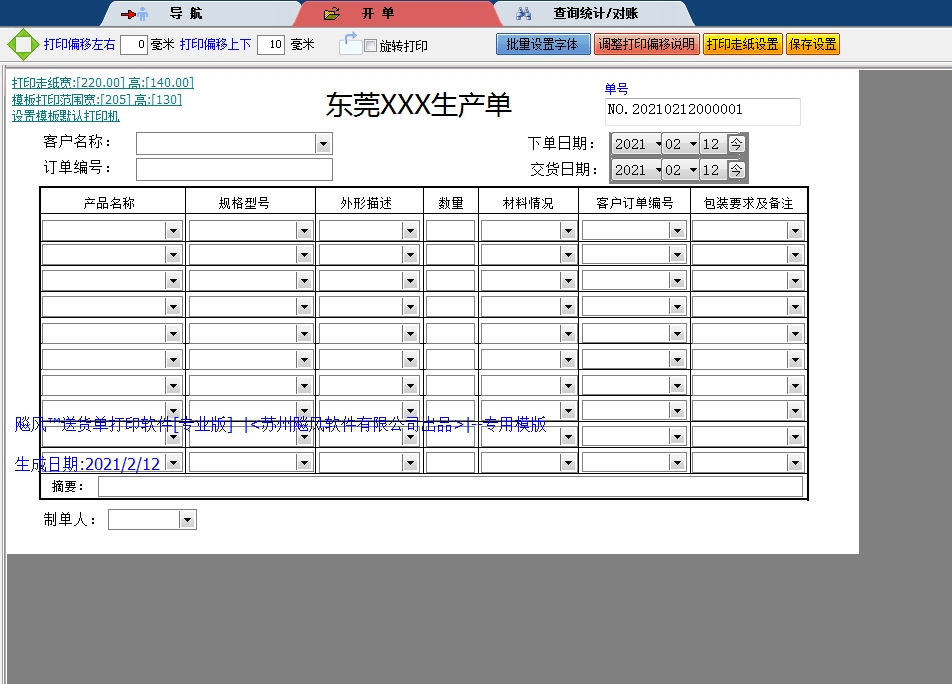Open the 制单人 dropdown
This screenshot has width=952, height=684.
click(x=186, y=519)
